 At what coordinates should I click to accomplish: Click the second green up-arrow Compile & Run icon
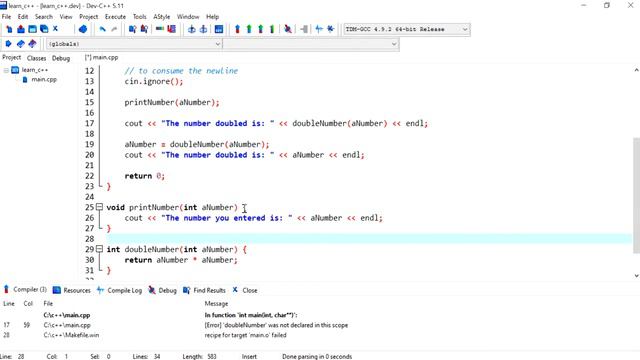pos(260,29)
